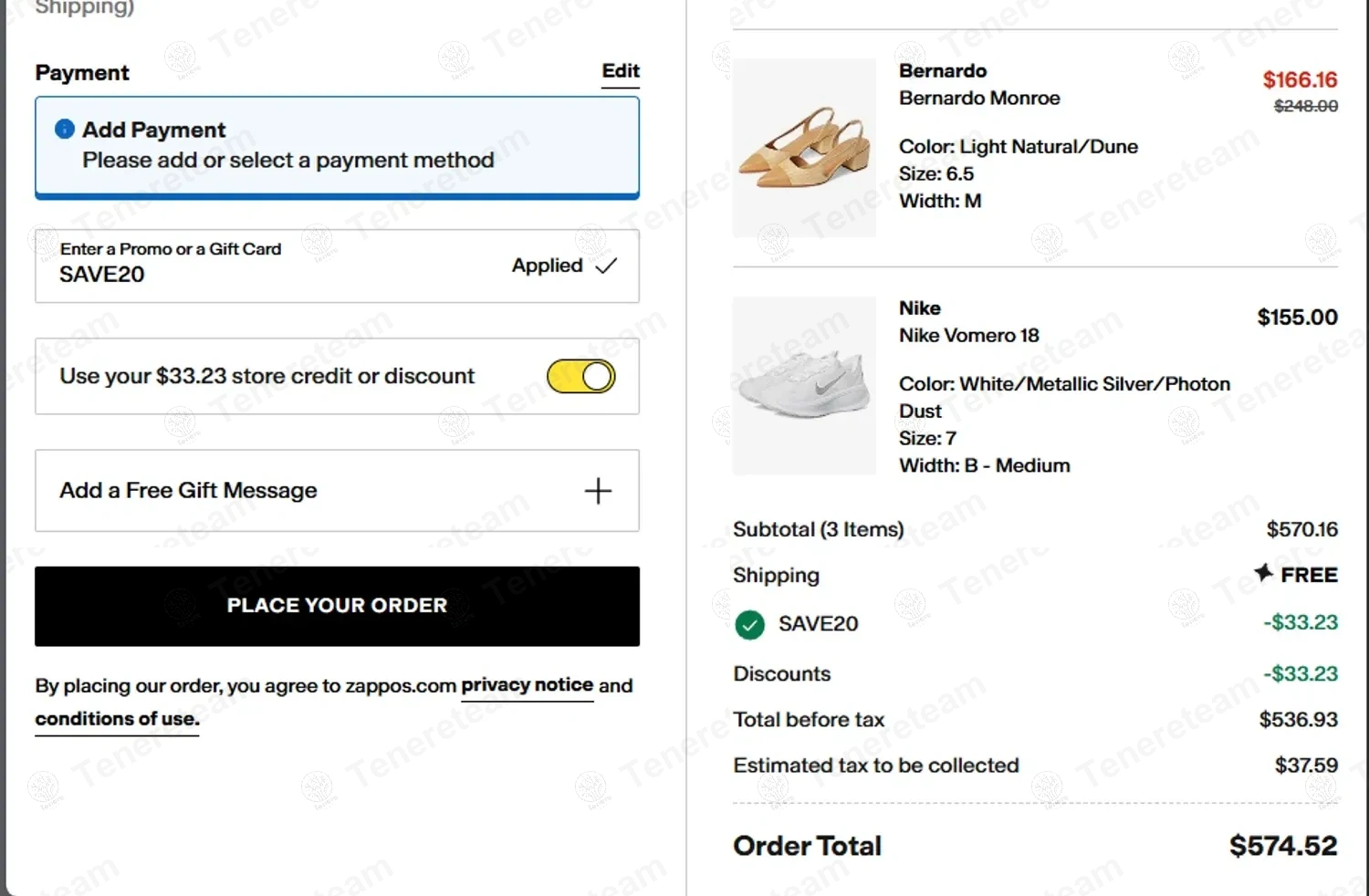Open the privacy notice link
This screenshot has width=1369, height=896.
[527, 685]
